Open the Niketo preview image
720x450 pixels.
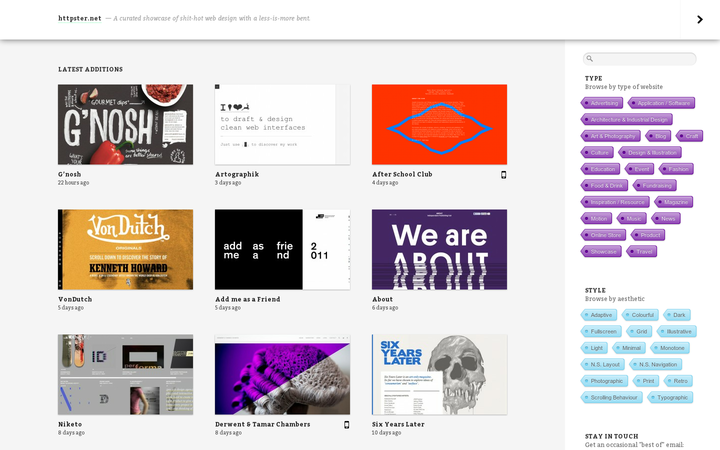125,375
